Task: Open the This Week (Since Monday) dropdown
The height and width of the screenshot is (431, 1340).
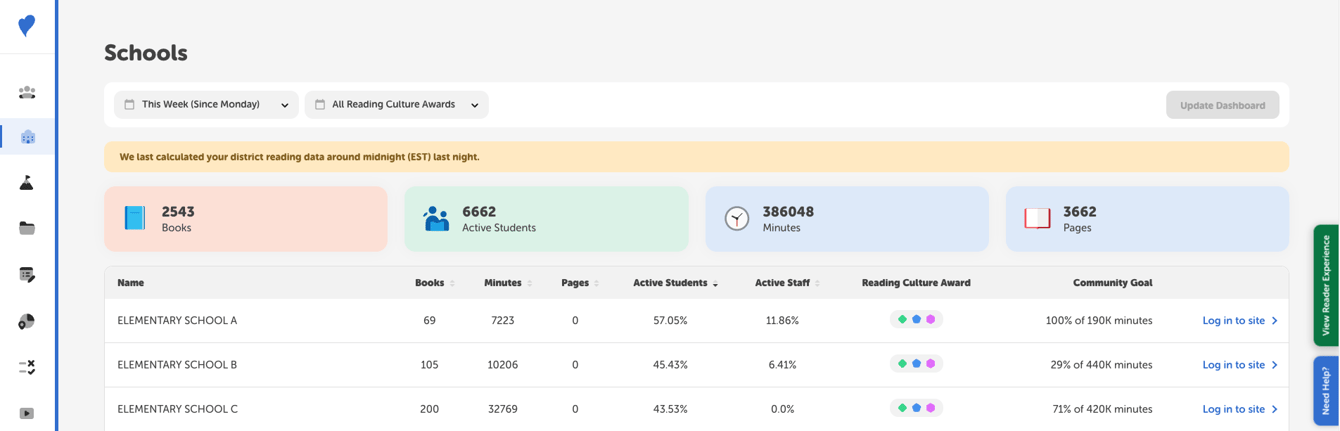Action: click(x=206, y=104)
